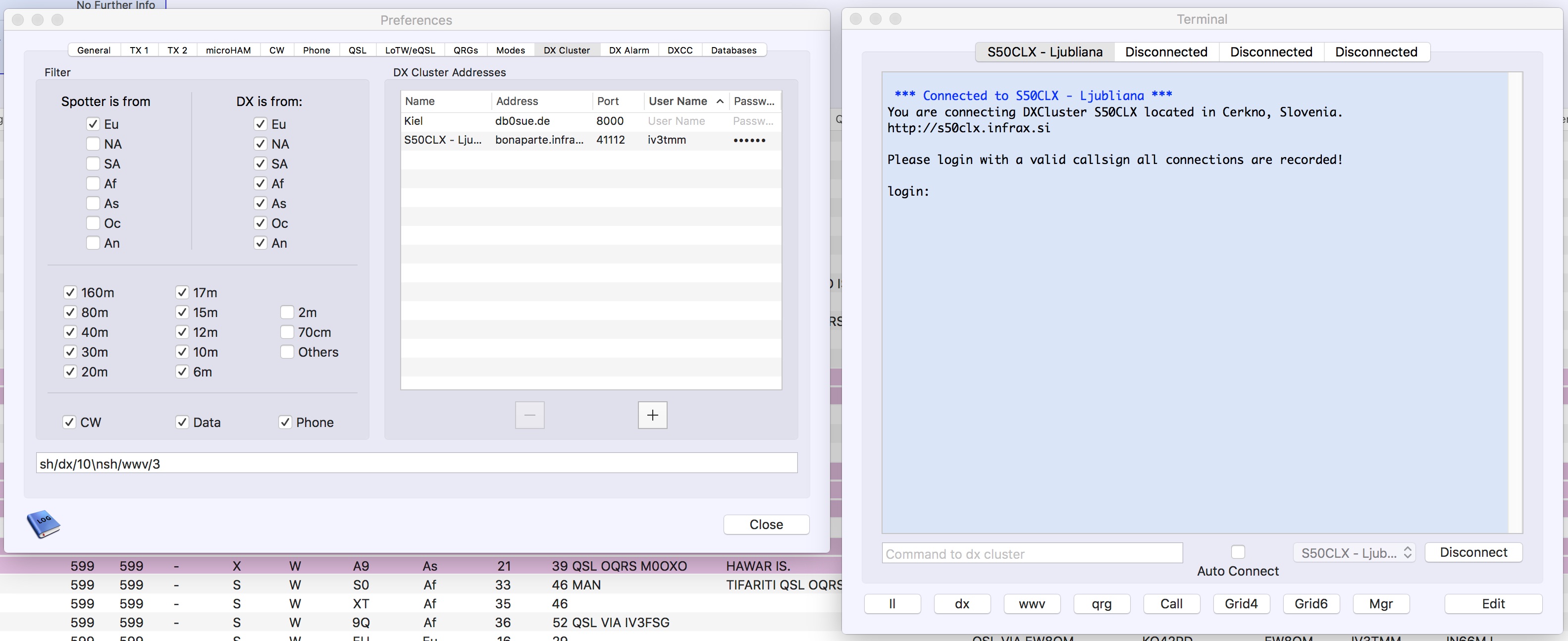This screenshot has width=1568, height=641.
Task: Click the qrg command button
Action: pos(1102,604)
